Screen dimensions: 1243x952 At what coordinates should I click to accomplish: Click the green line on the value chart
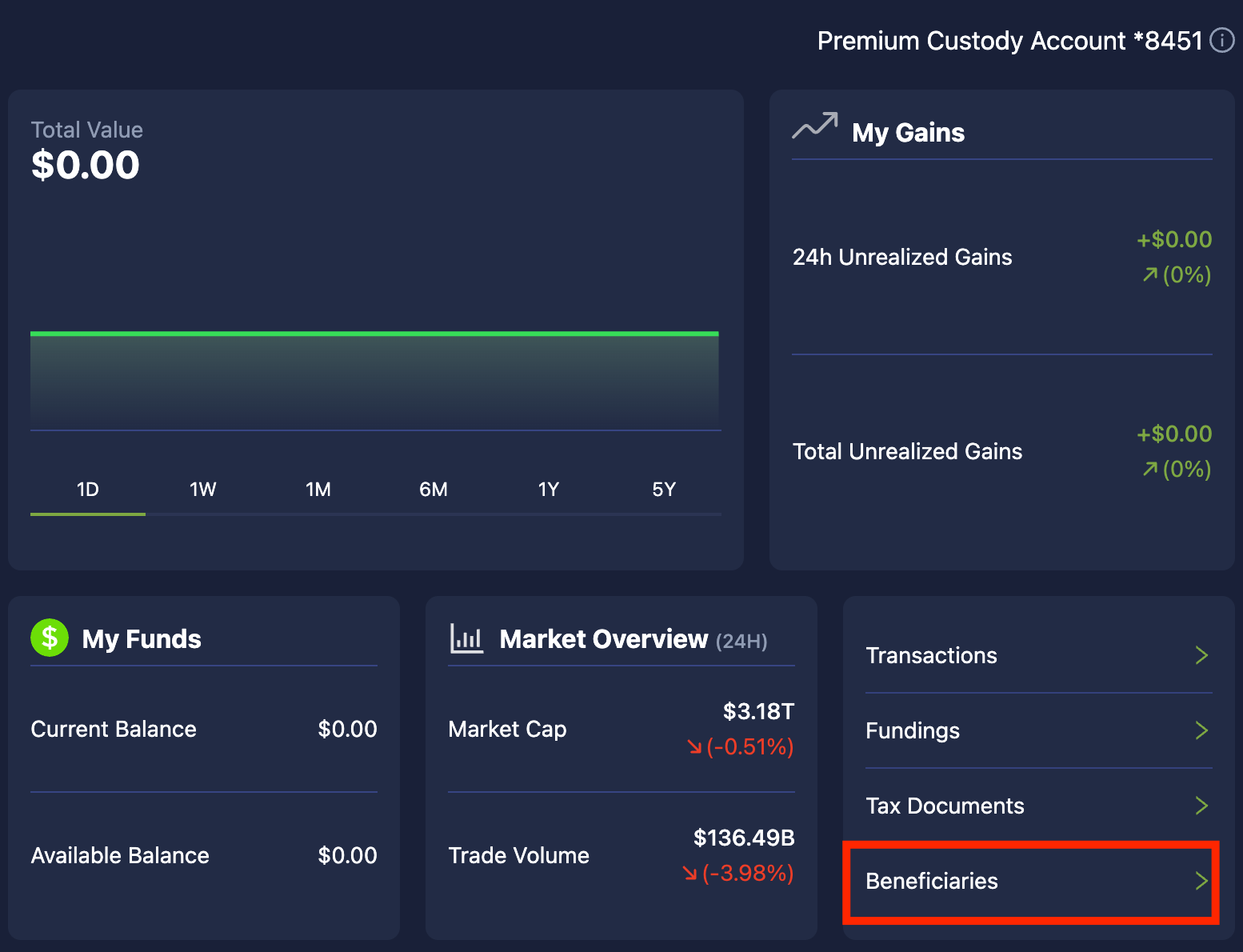(374, 334)
